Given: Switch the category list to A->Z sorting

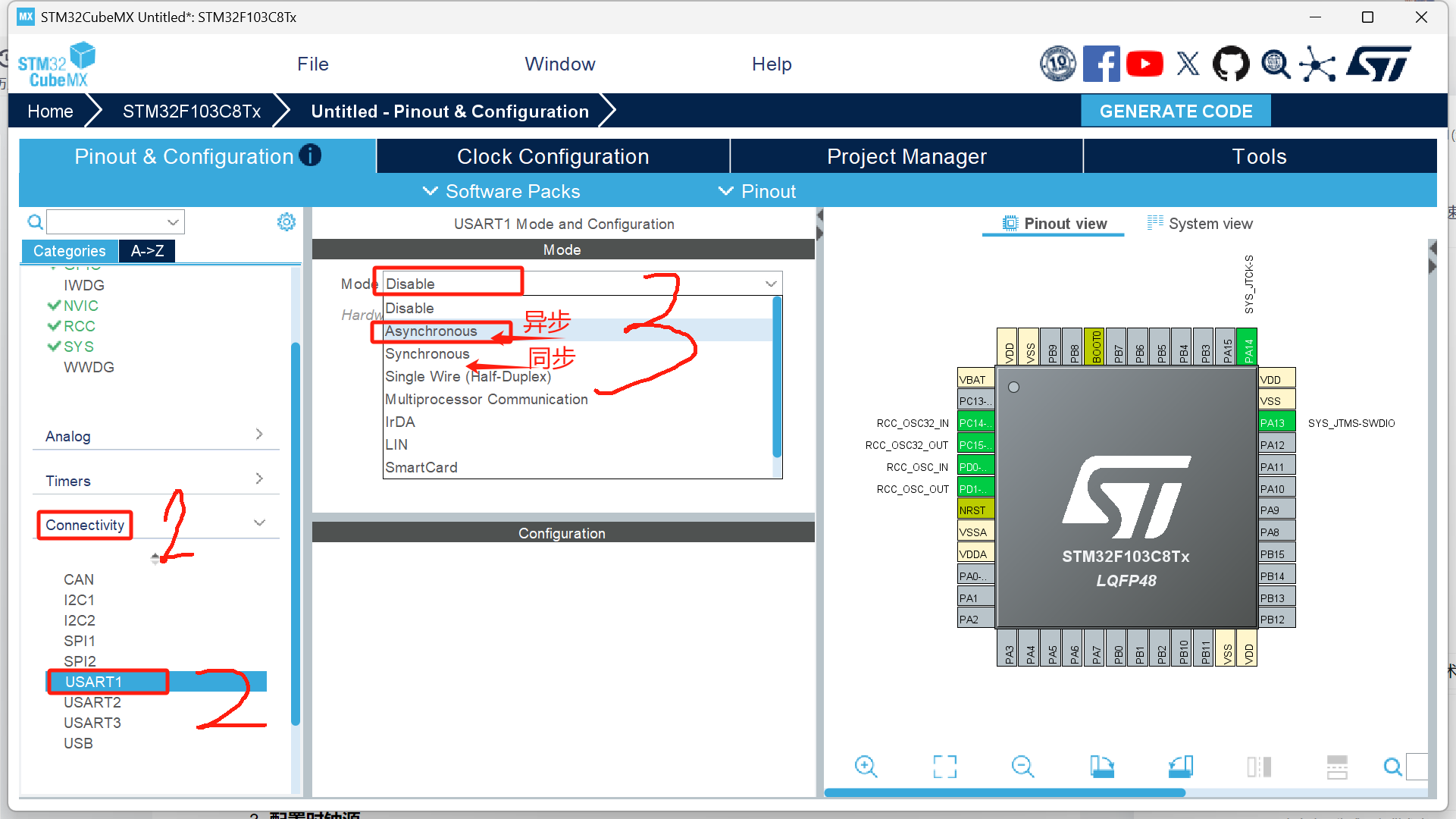Looking at the screenshot, I should pyautogui.click(x=147, y=251).
